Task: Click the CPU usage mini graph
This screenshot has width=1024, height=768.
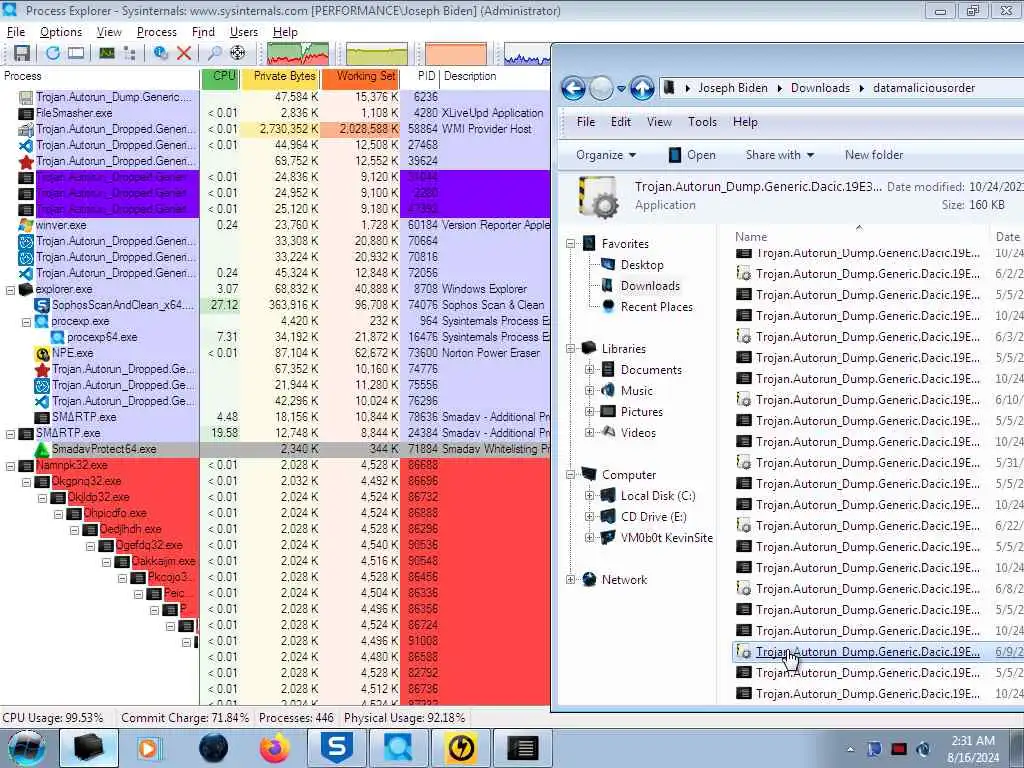Action: point(298,54)
